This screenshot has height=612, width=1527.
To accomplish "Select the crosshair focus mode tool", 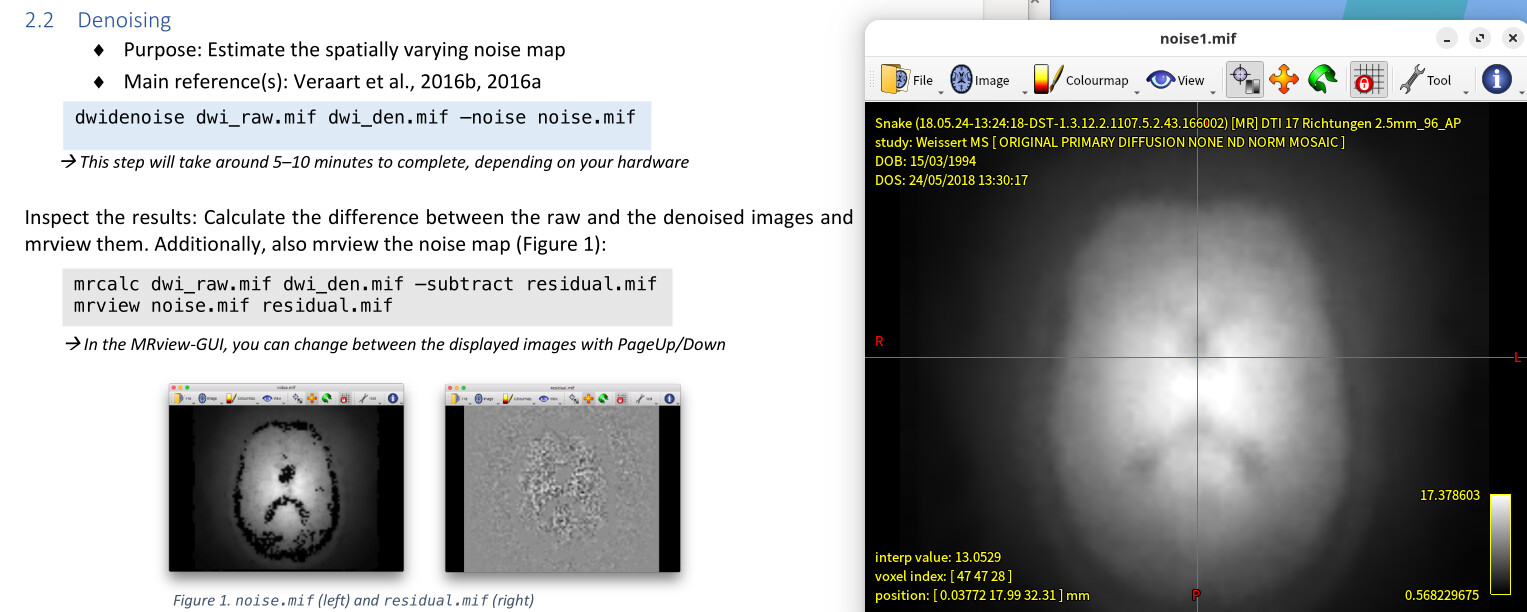I will (1243, 79).
